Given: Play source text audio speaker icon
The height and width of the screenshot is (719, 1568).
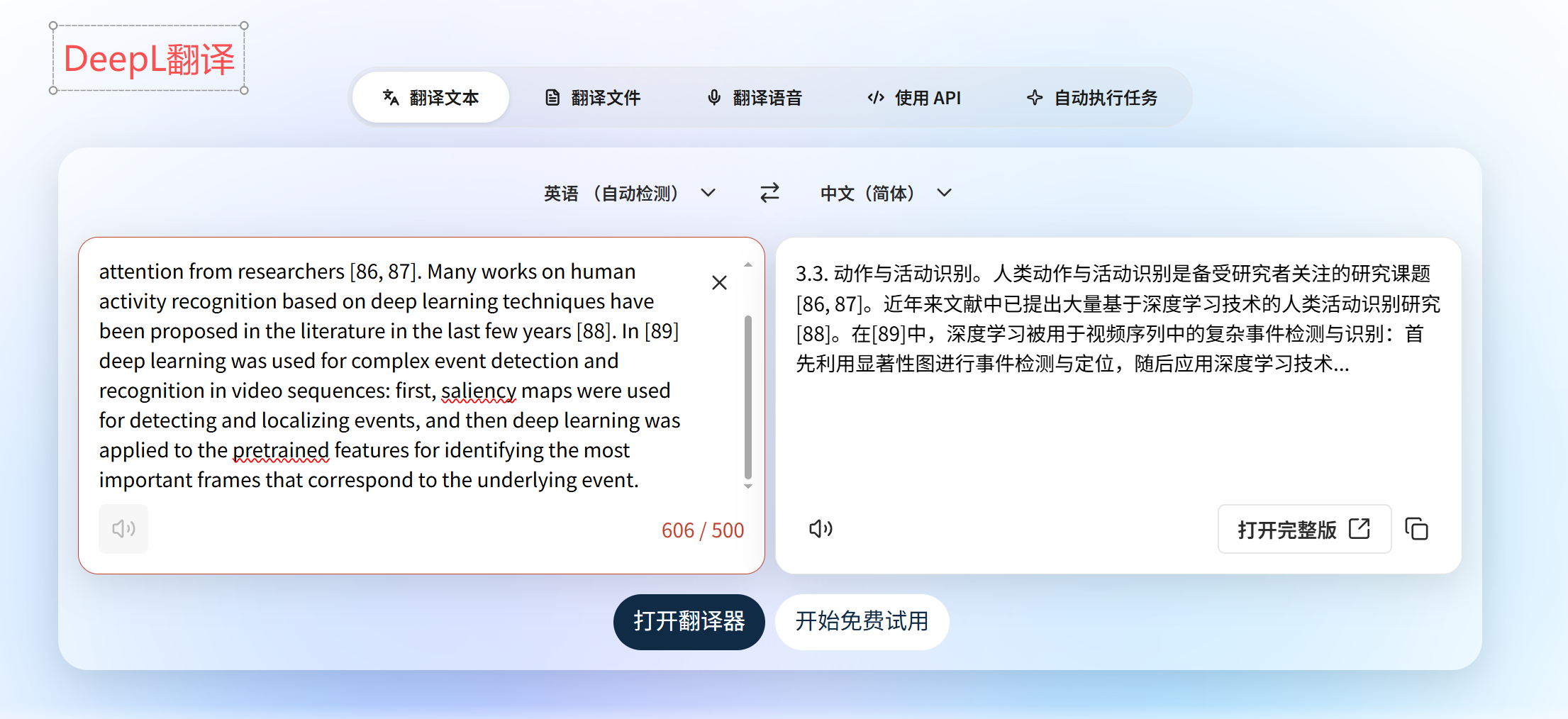Looking at the screenshot, I should [123, 528].
